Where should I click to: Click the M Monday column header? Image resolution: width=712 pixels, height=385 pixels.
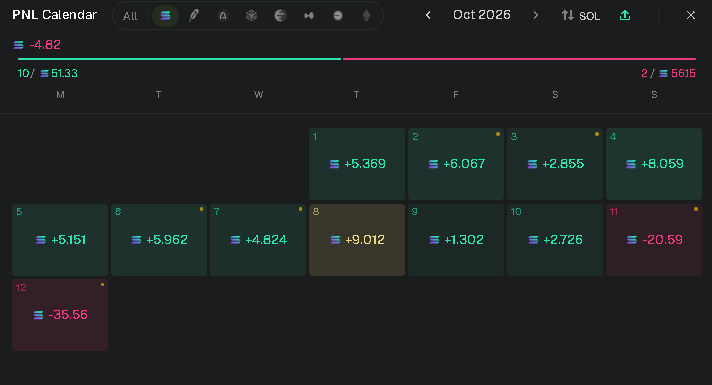click(60, 95)
